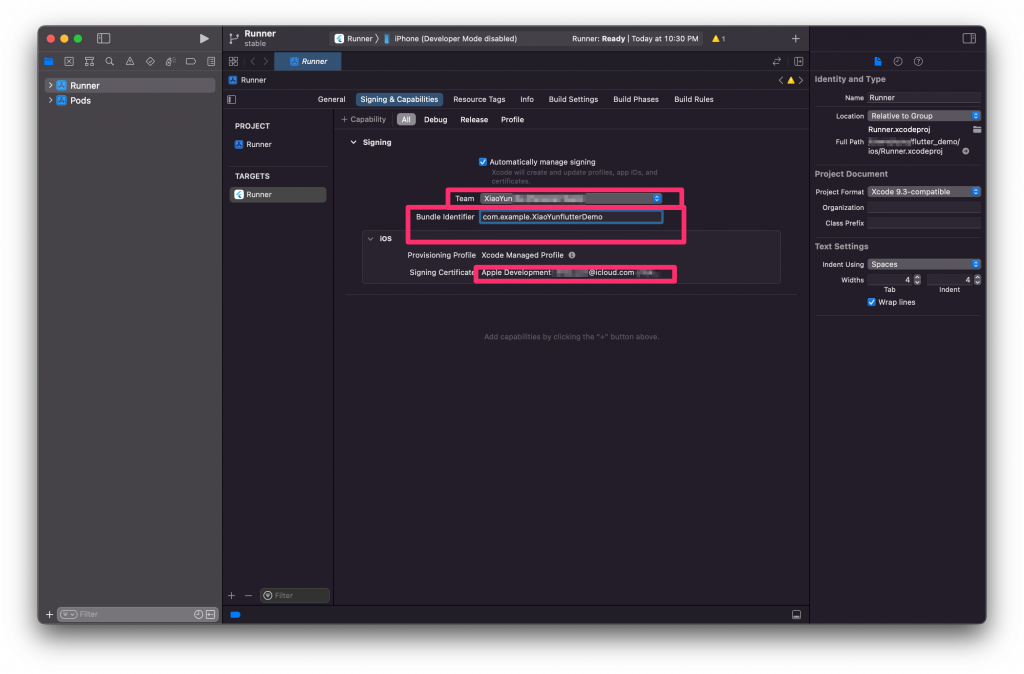Click the warning badge in the toolbar

click(718, 39)
